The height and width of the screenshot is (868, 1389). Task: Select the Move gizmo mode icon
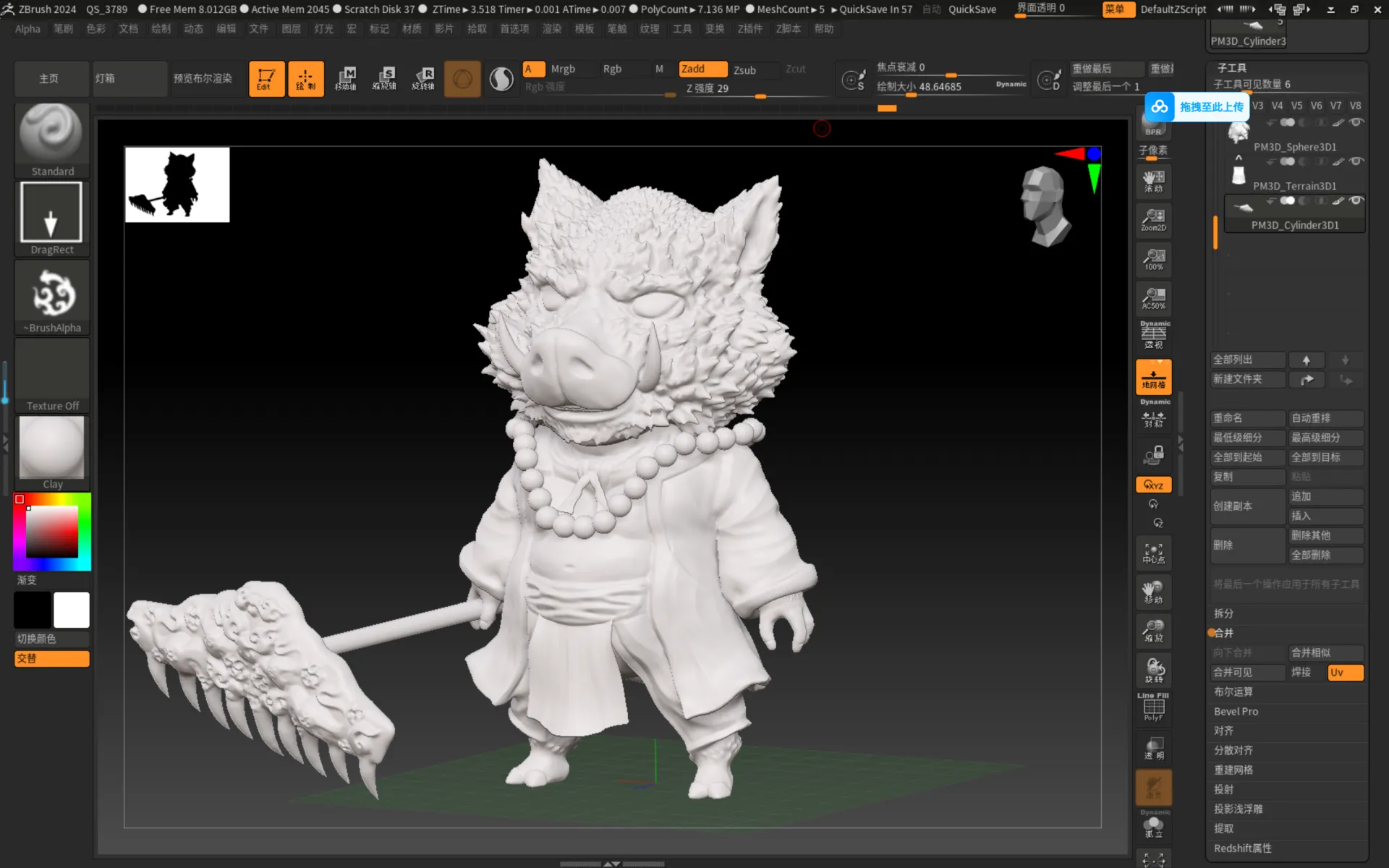345,78
